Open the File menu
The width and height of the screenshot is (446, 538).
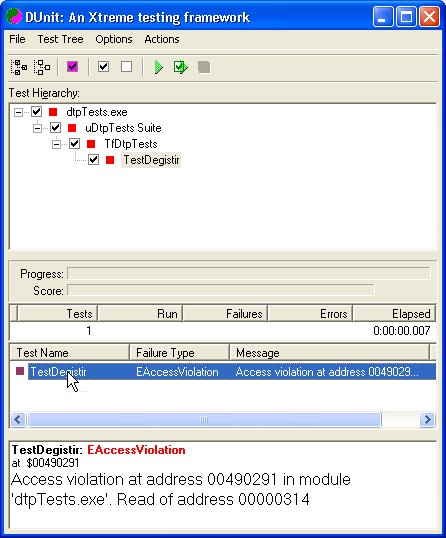tap(17, 39)
